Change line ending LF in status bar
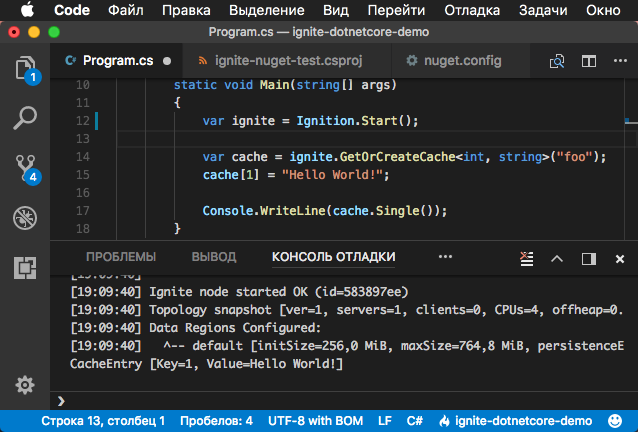638x432 pixels. (x=385, y=421)
